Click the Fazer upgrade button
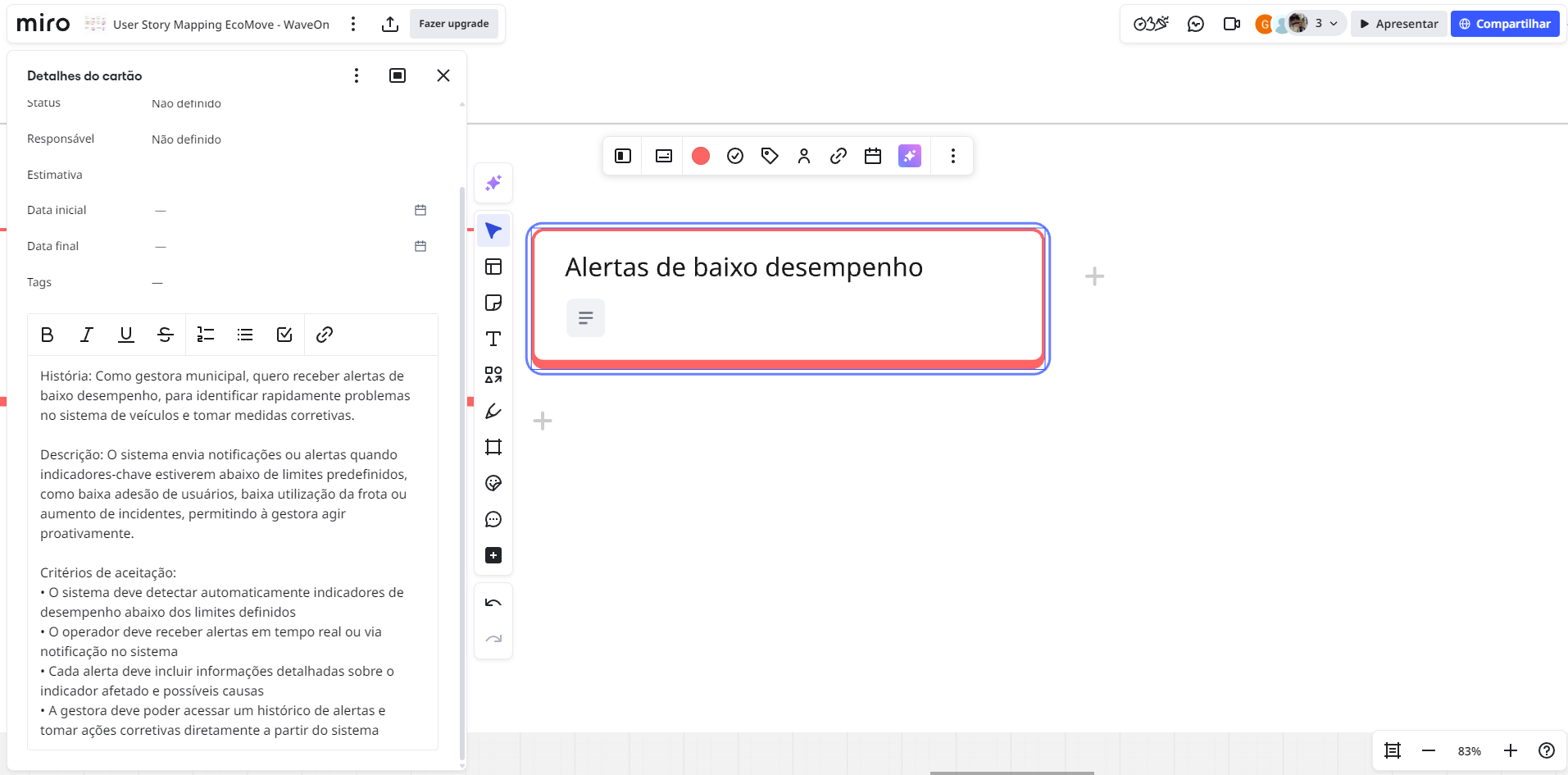This screenshot has height=775, width=1568. point(454,24)
